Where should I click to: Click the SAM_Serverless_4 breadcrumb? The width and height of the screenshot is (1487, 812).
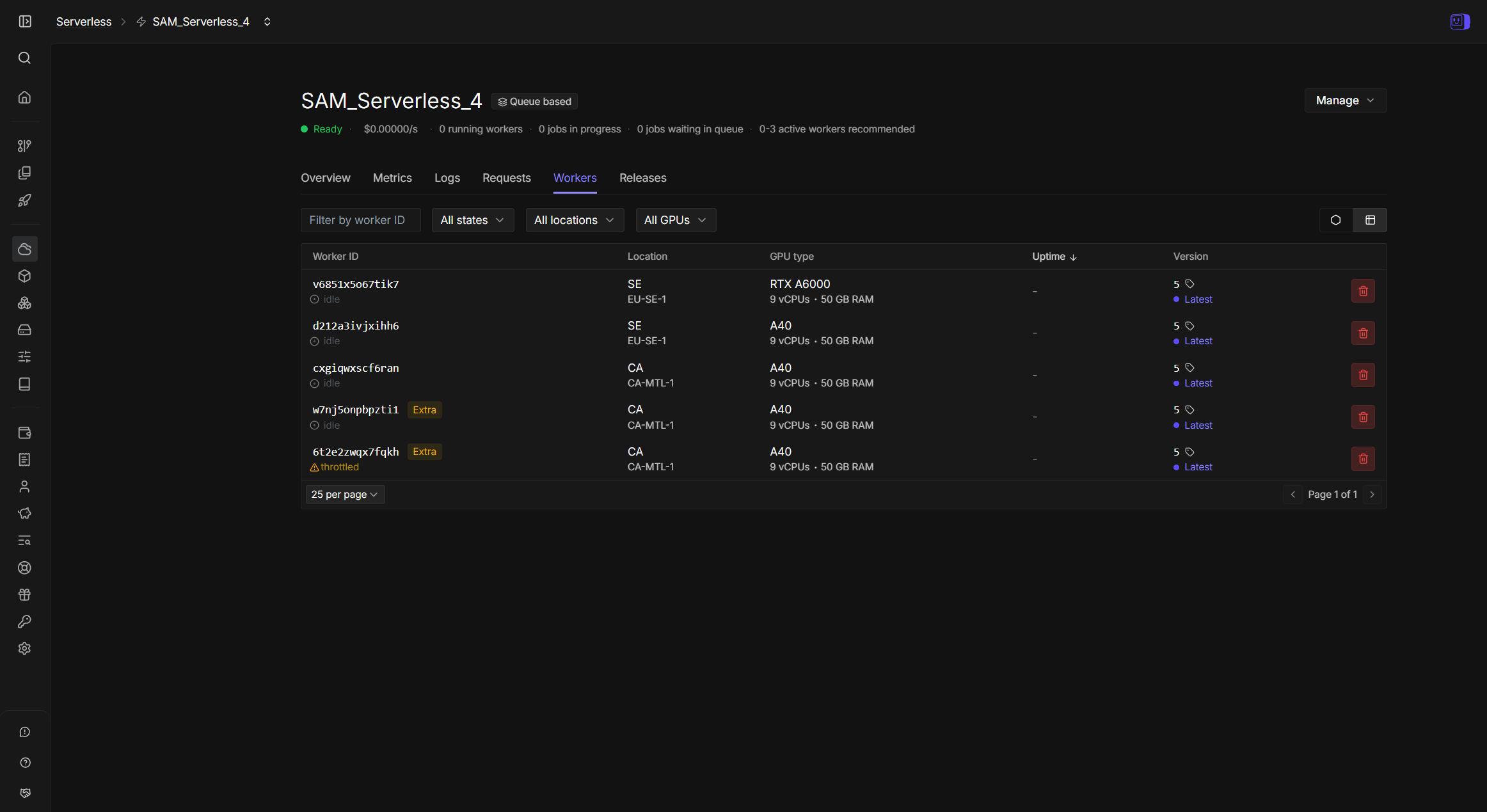[x=201, y=22]
